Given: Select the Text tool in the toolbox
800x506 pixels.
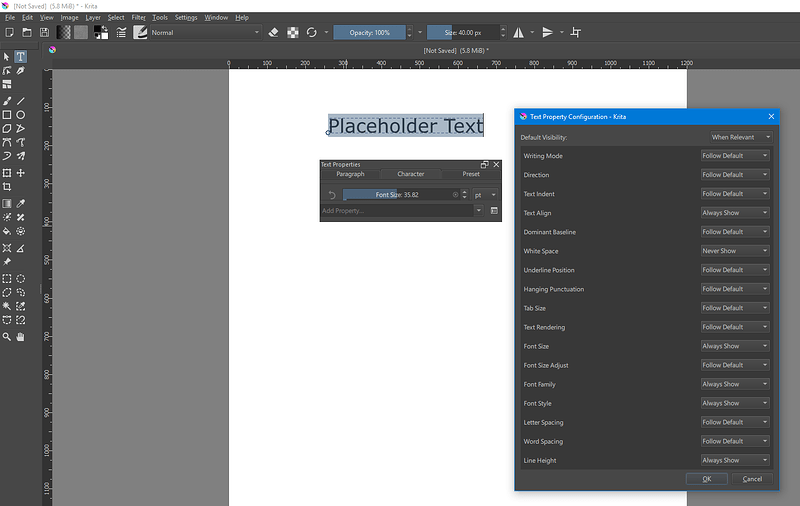Looking at the screenshot, I should click(x=20, y=57).
